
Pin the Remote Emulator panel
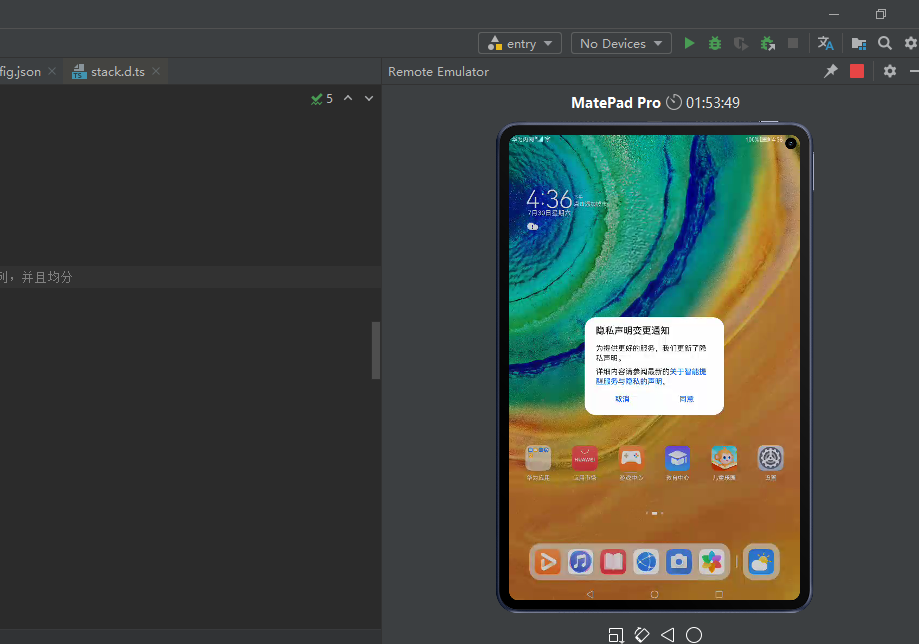(x=830, y=71)
